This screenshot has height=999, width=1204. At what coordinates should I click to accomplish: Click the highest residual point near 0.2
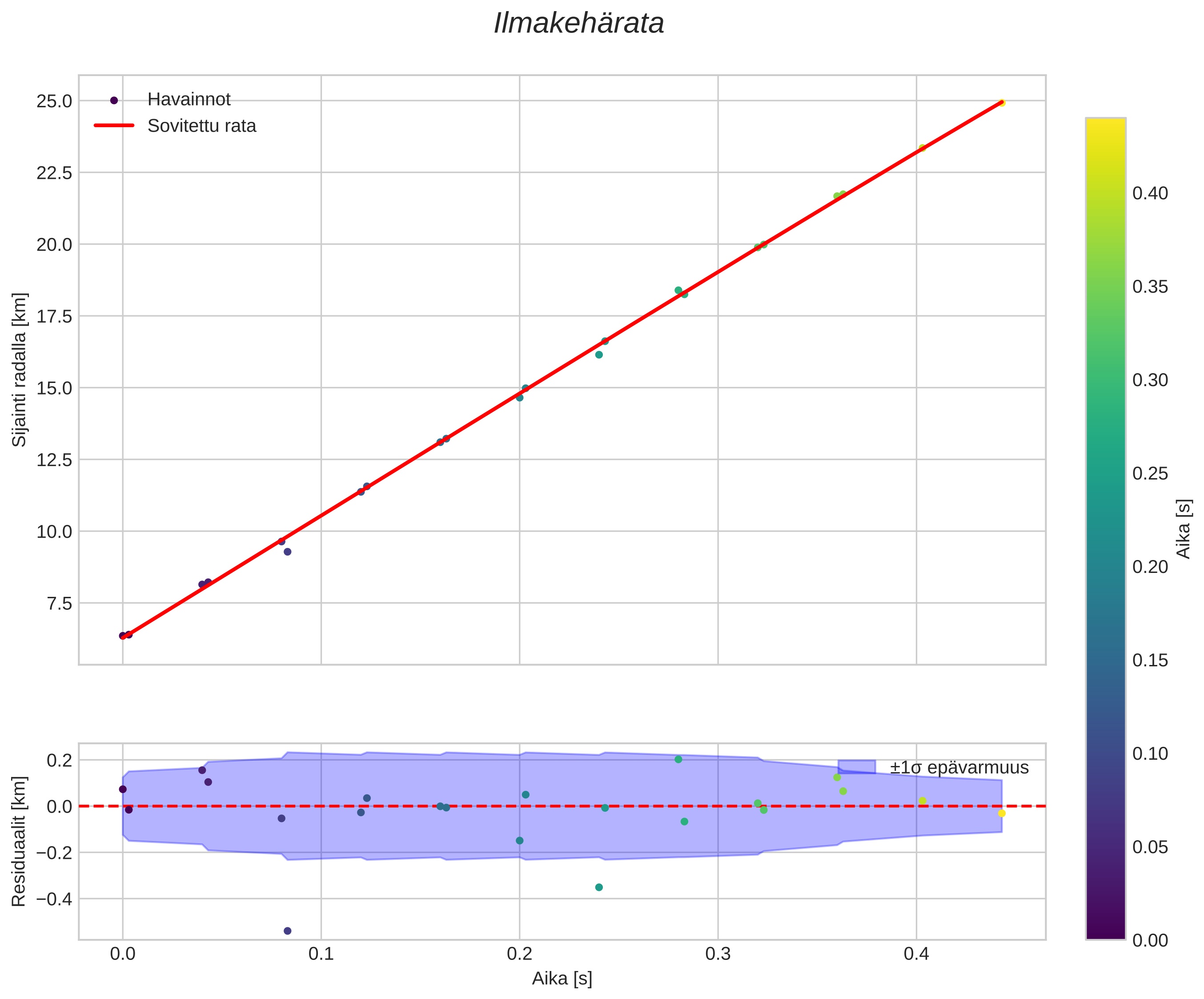point(678,759)
